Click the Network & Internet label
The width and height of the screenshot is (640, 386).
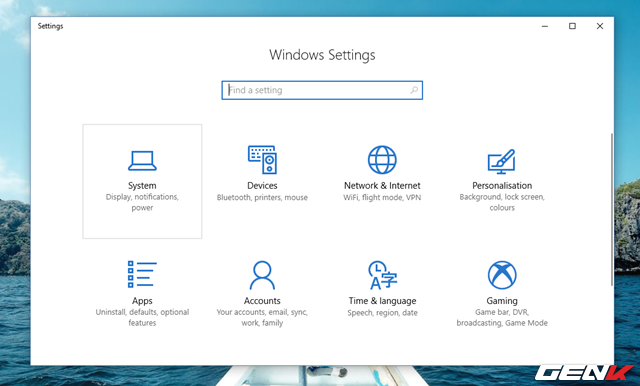382,186
